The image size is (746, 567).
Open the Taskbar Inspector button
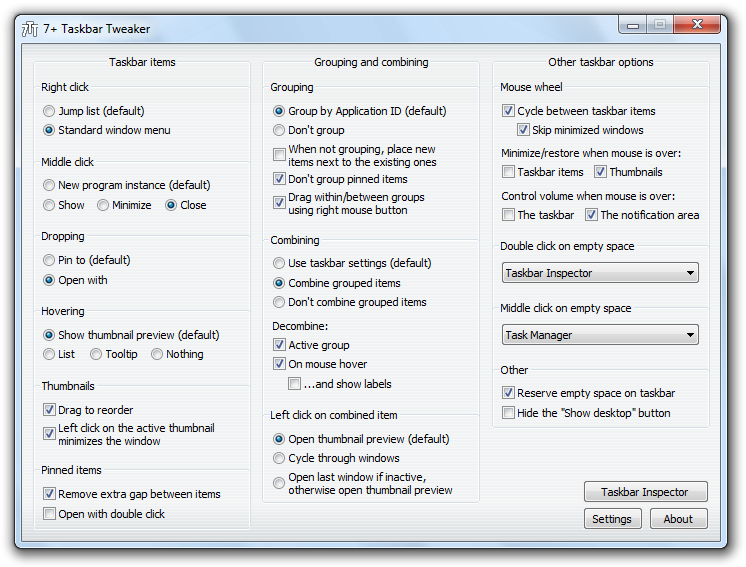646,492
